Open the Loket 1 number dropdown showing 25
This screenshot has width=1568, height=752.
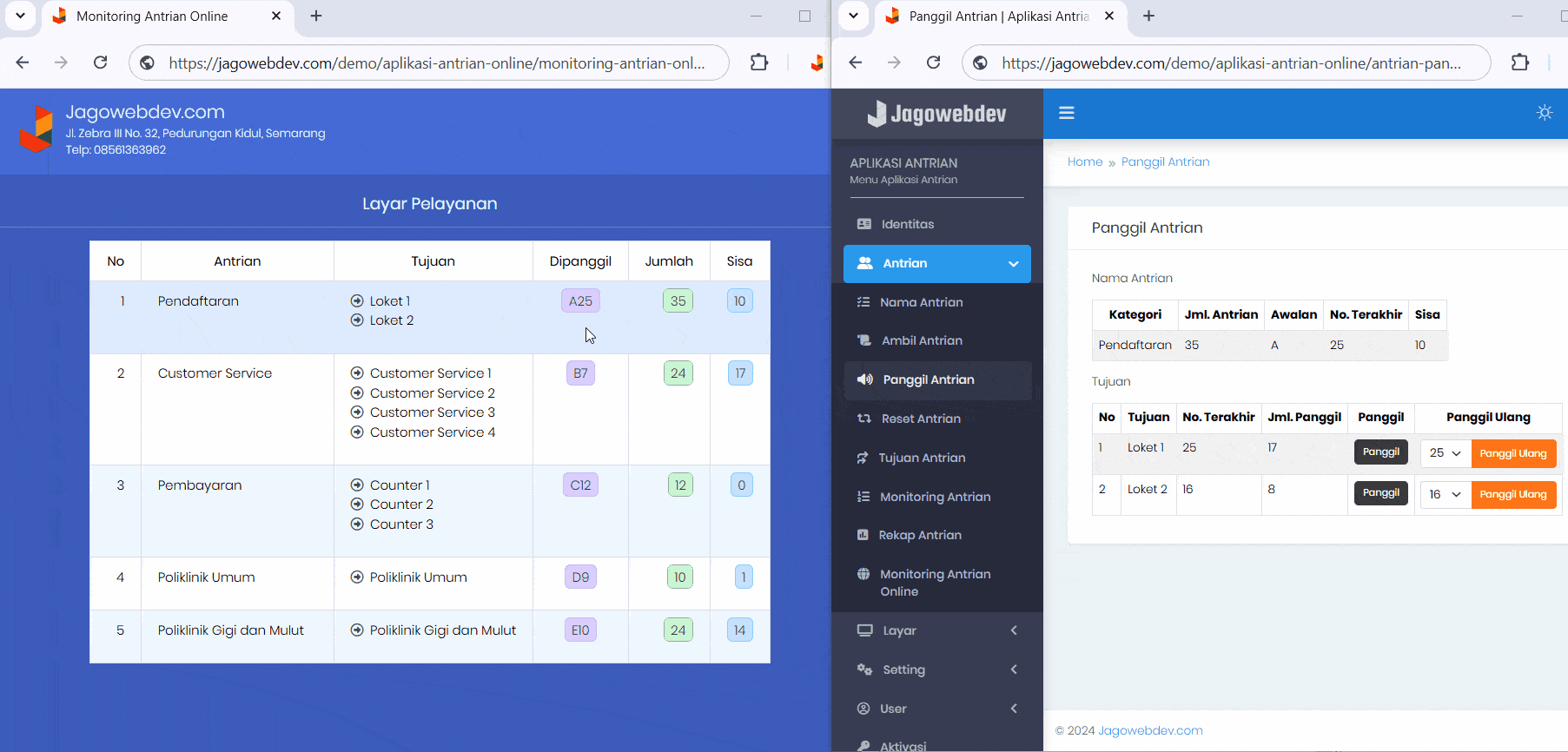(x=1446, y=453)
